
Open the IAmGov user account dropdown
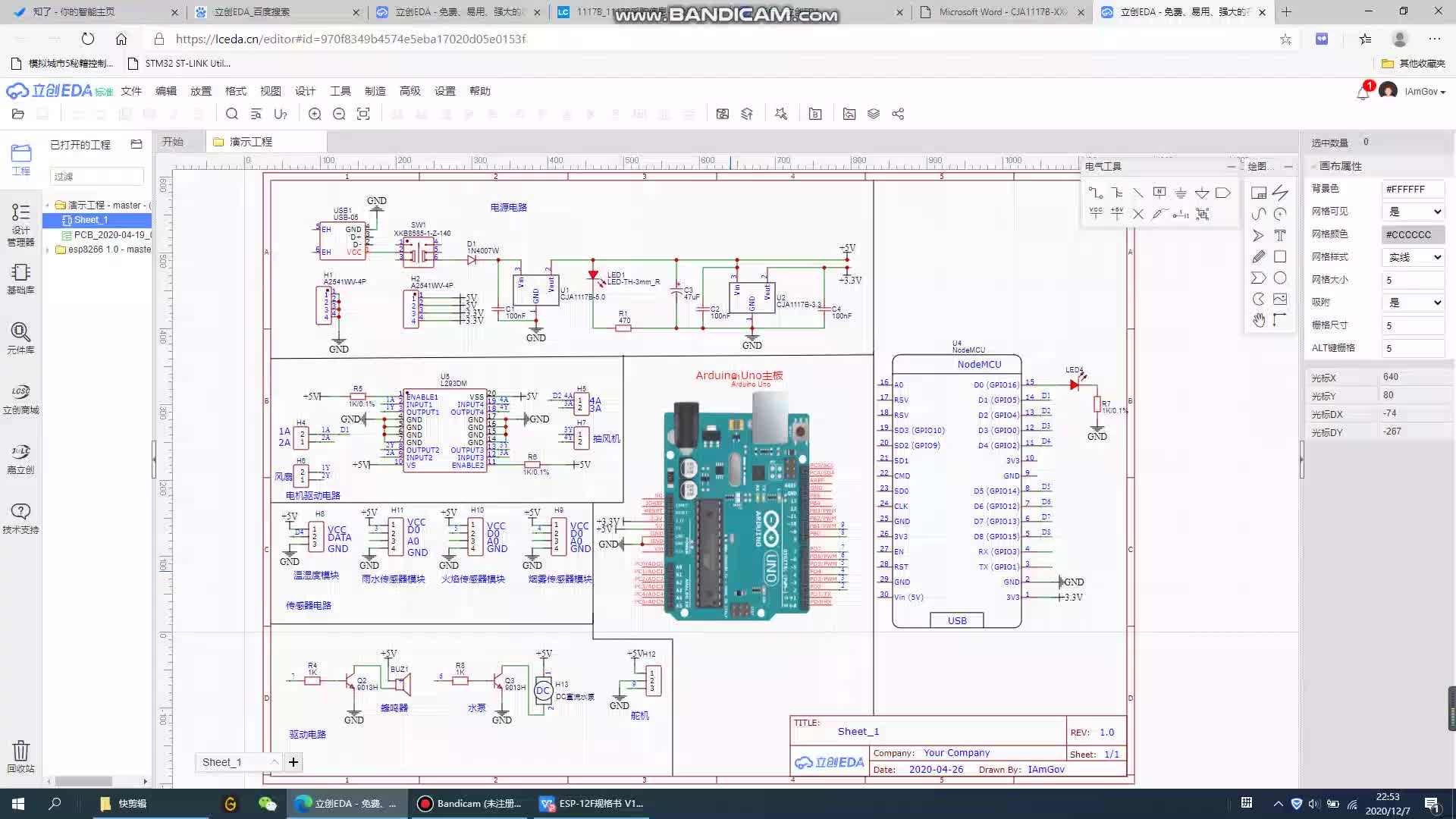coord(1424,92)
